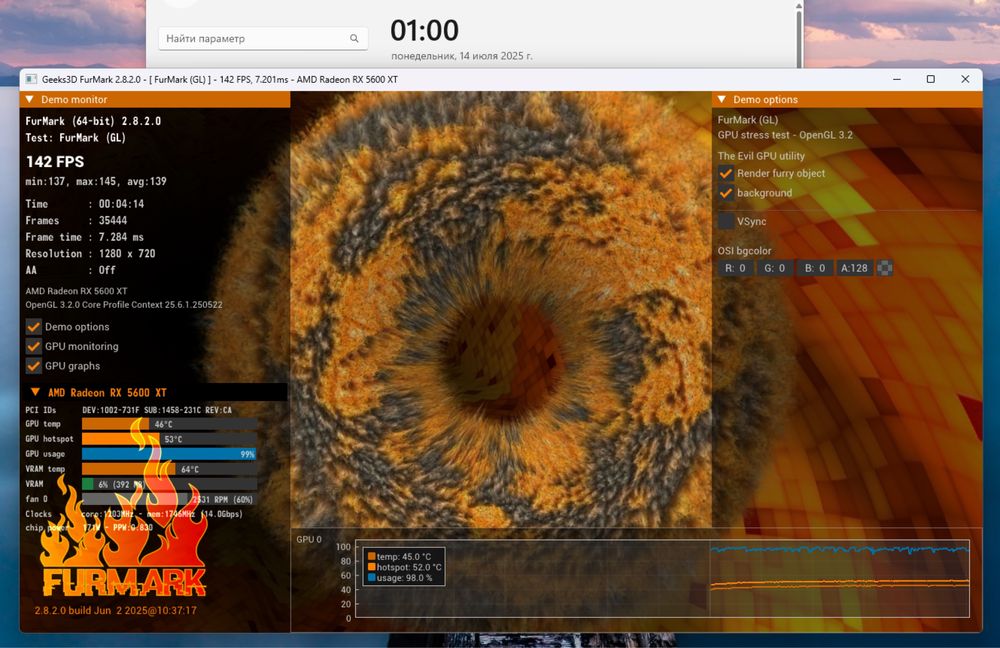Click the GPU temp 46°C bar

pyautogui.click(x=169, y=424)
